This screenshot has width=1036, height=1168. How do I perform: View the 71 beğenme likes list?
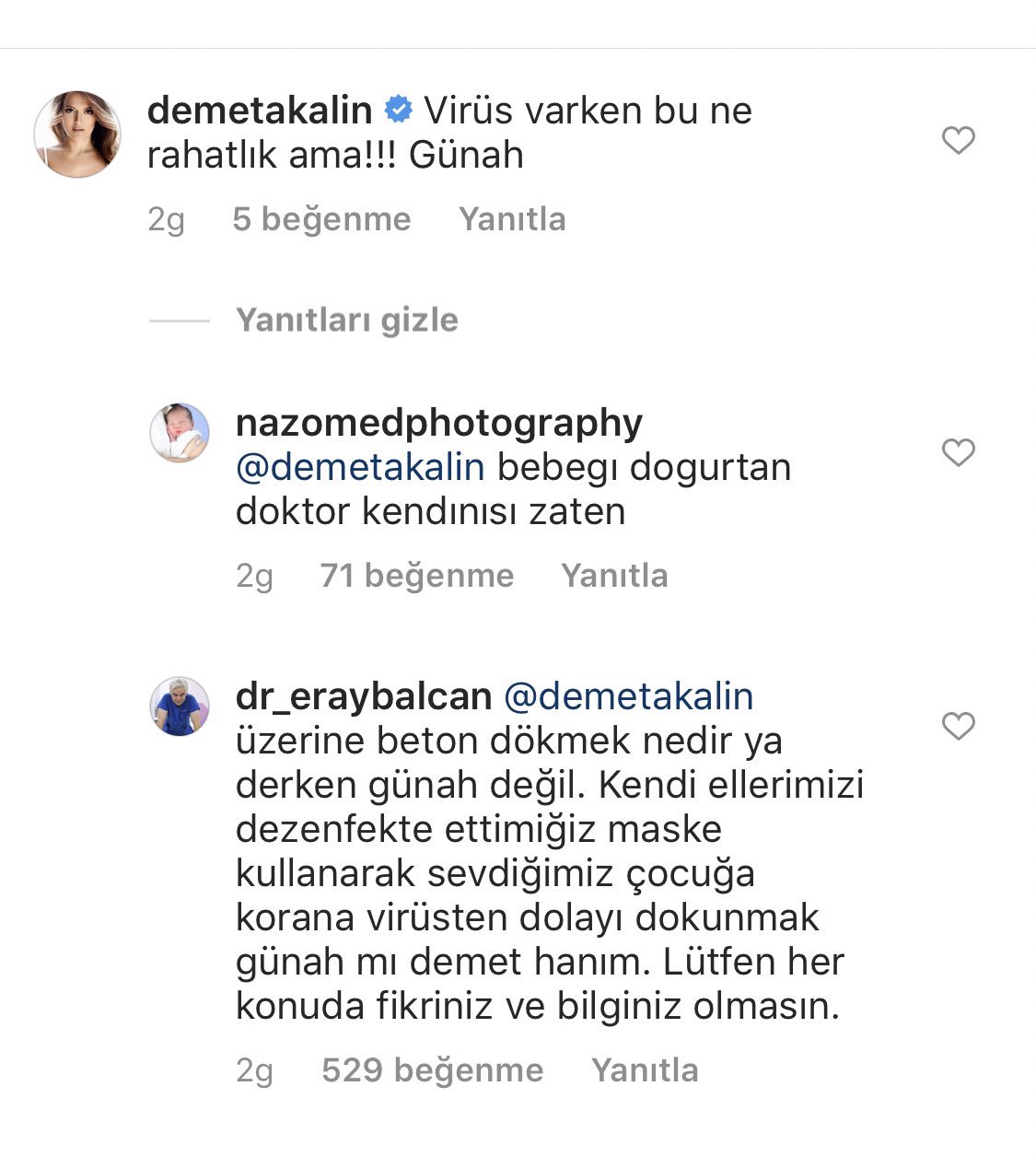coord(416,576)
